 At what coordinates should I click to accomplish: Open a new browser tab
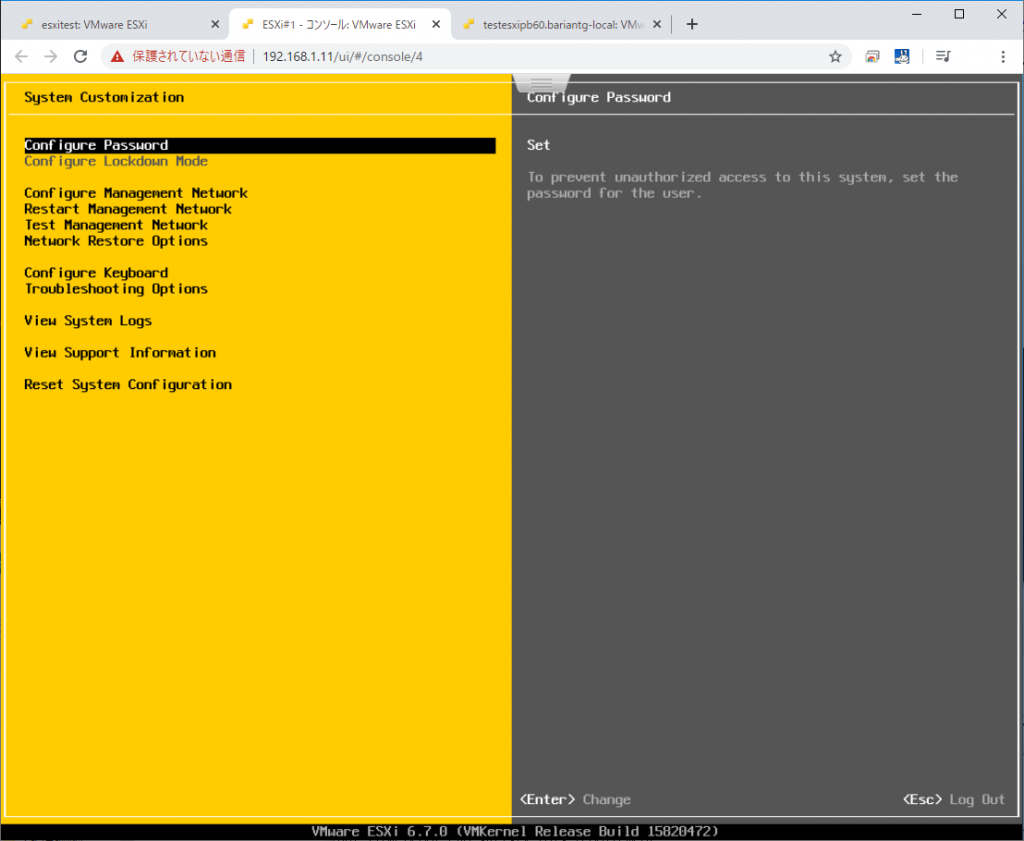(x=692, y=25)
